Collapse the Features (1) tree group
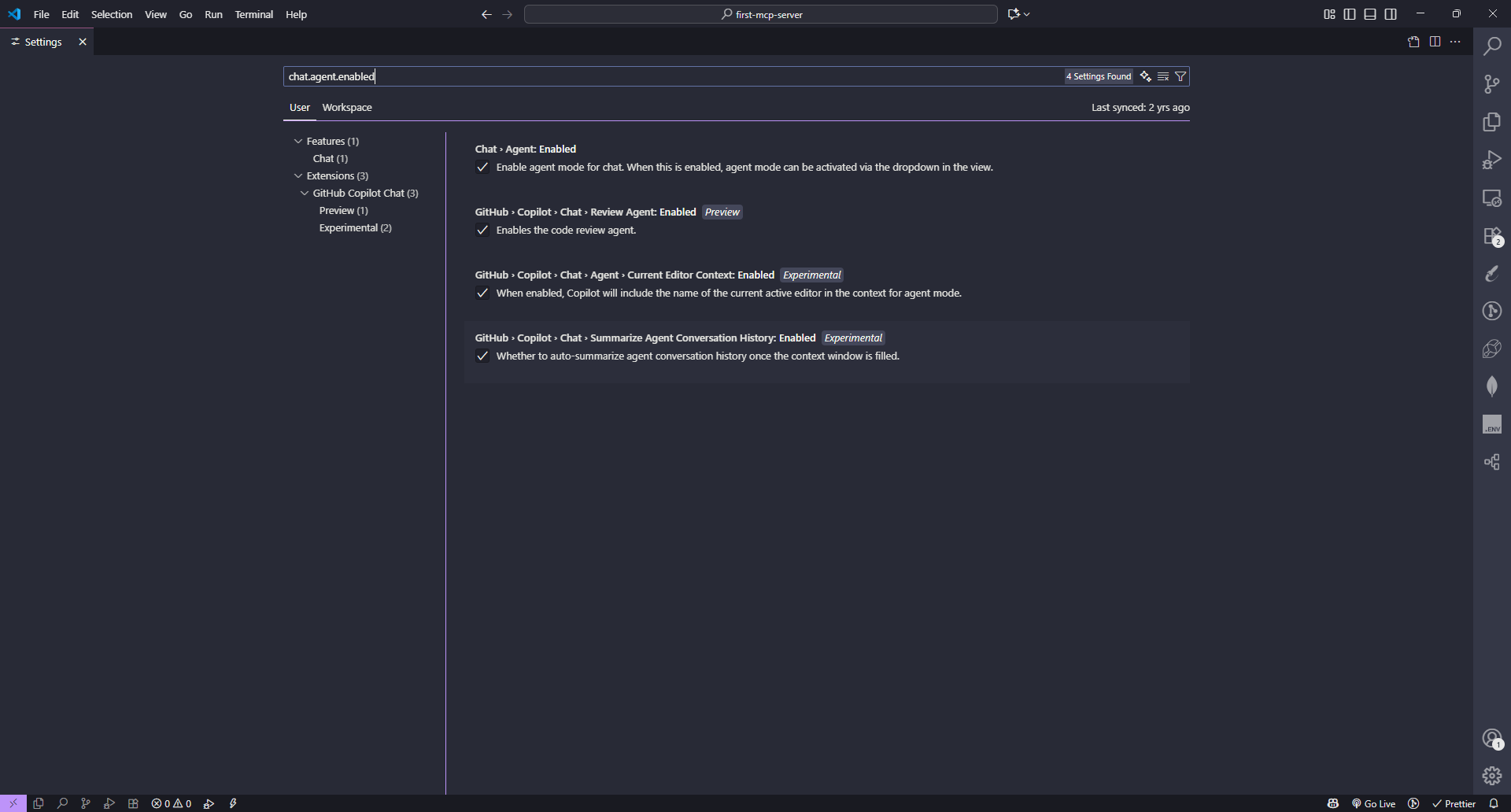Image resolution: width=1511 pixels, height=812 pixels. pyautogui.click(x=298, y=141)
